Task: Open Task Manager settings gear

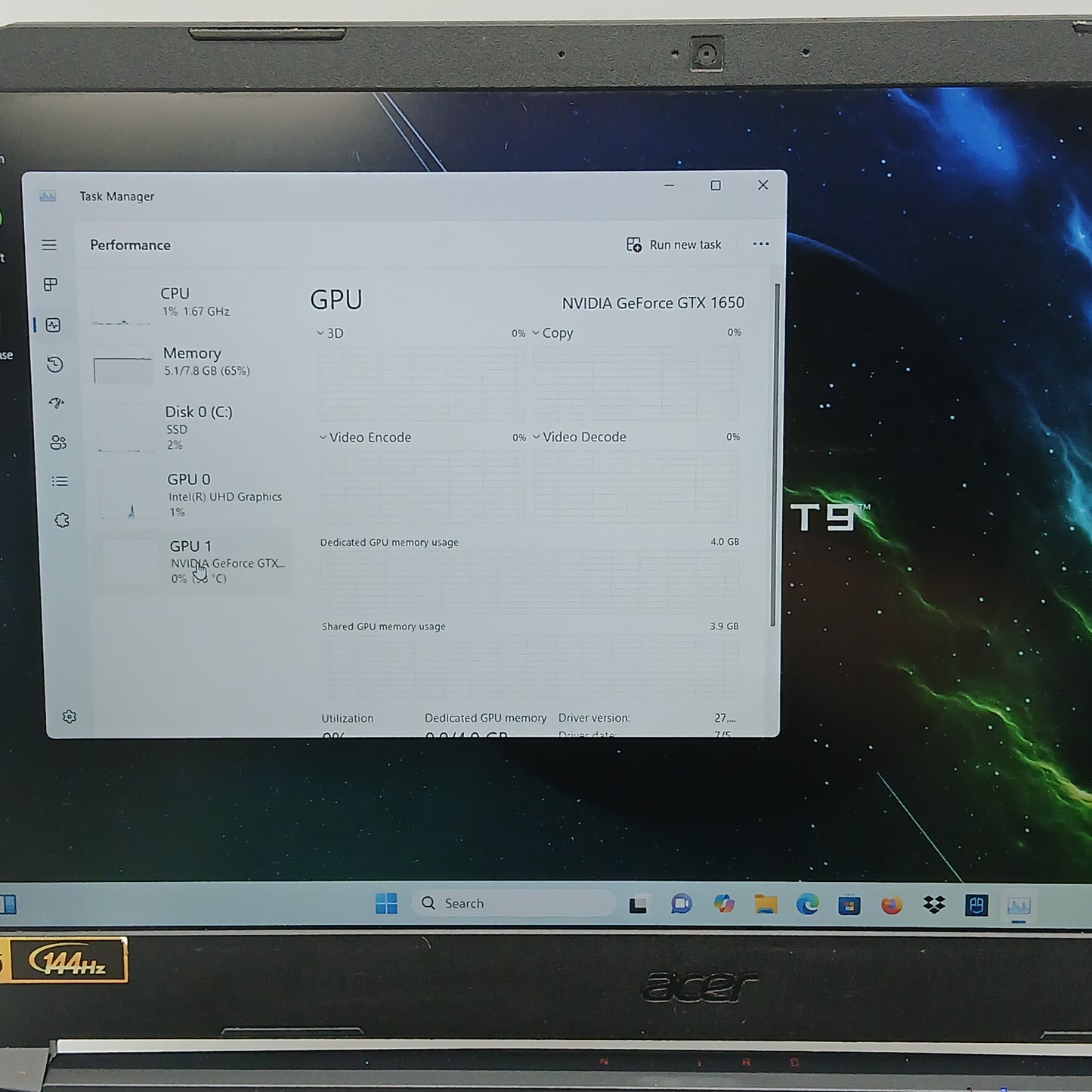Action: tap(70, 716)
